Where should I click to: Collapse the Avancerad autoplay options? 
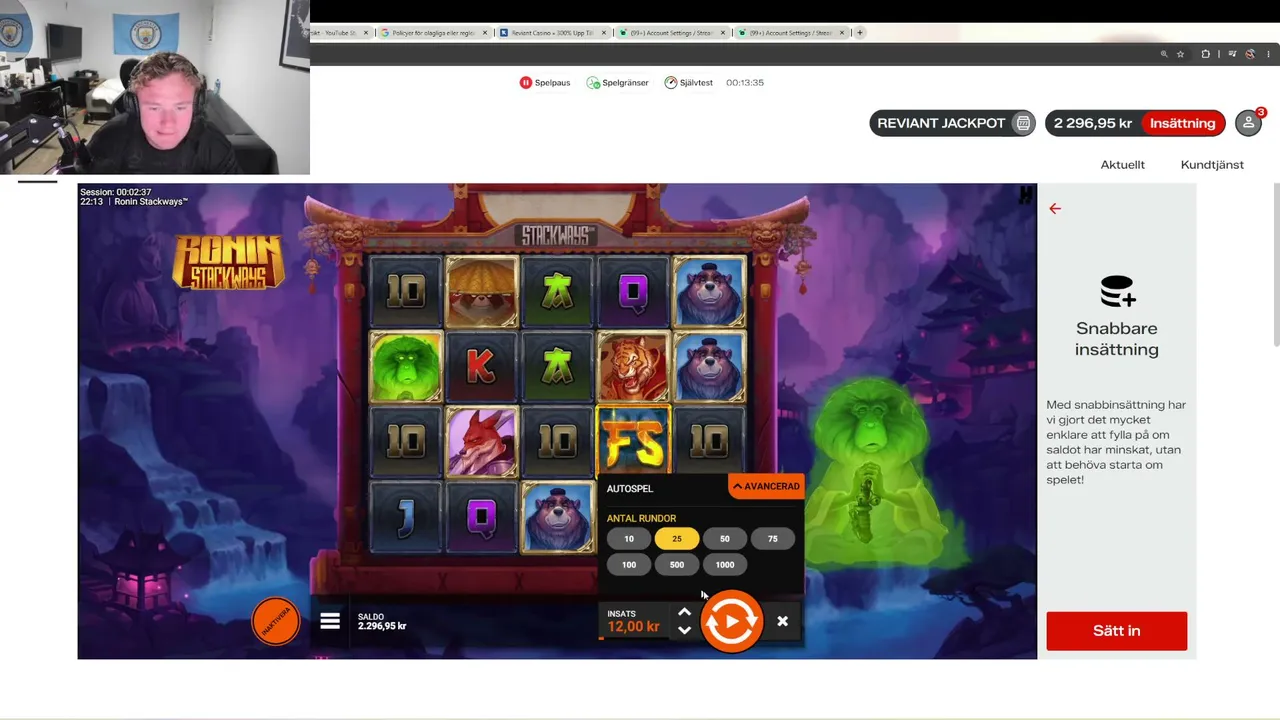click(x=766, y=487)
